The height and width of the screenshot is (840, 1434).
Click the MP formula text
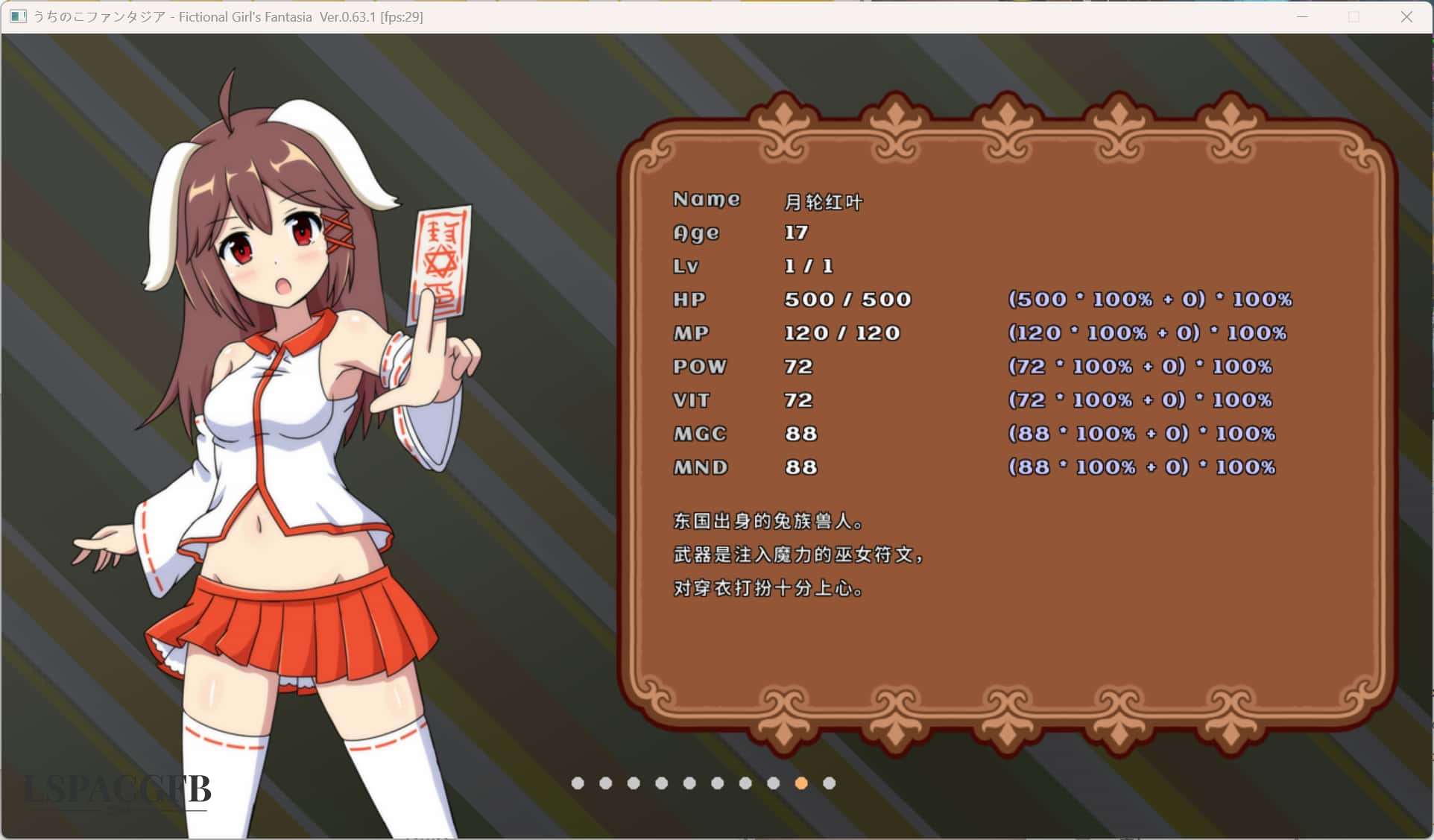pos(1146,333)
